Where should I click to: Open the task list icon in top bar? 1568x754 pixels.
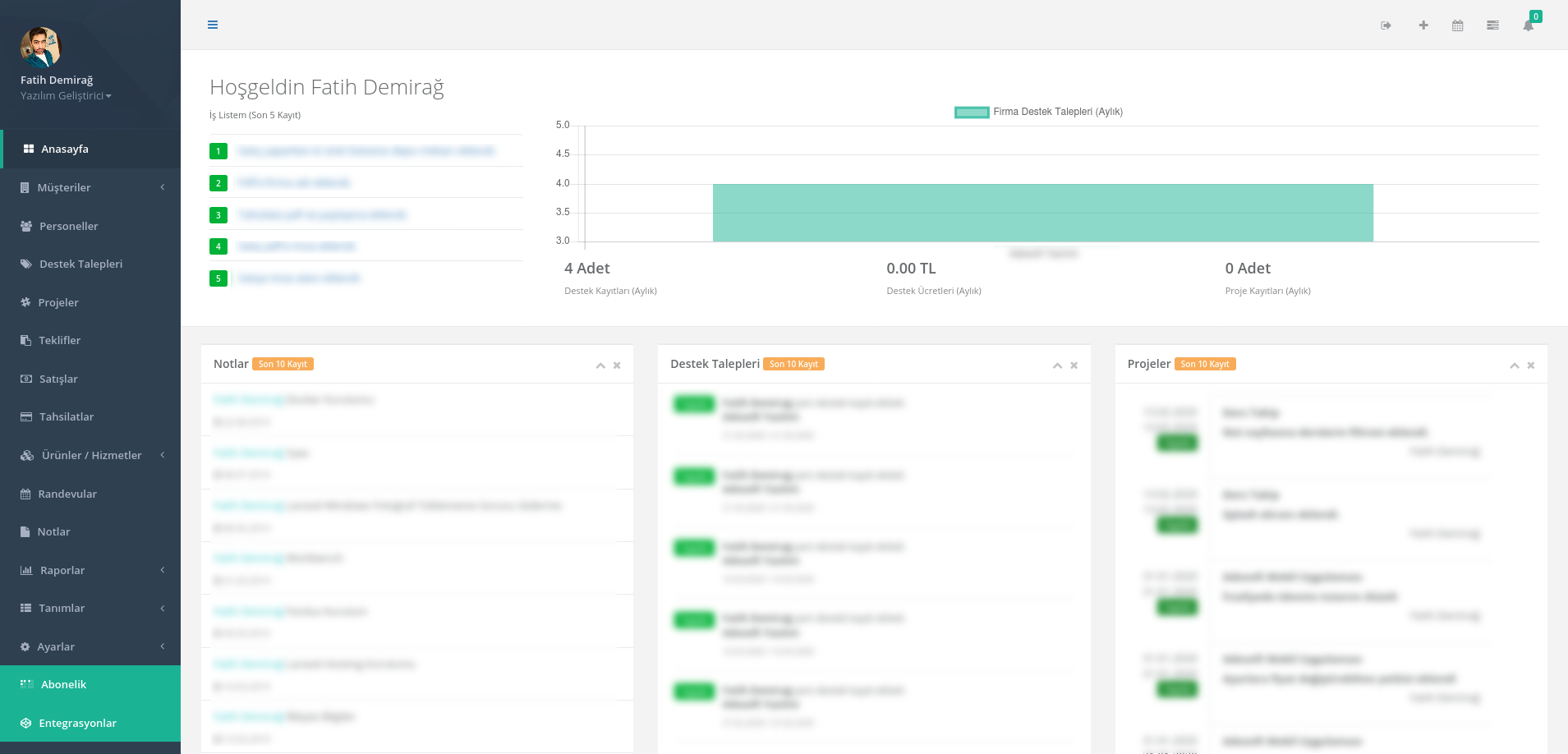click(x=1492, y=25)
